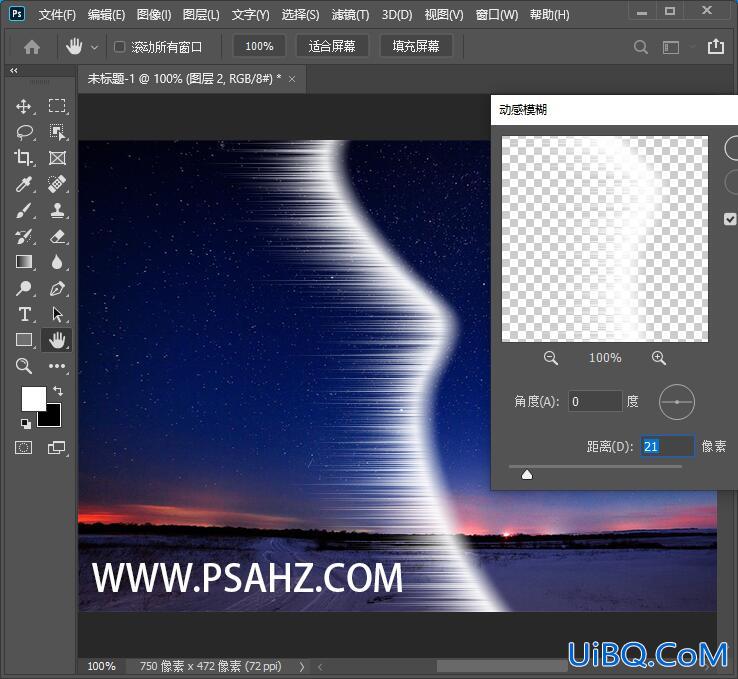The image size is (738, 679).
Task: Select the Blur tool
Action: [57, 262]
